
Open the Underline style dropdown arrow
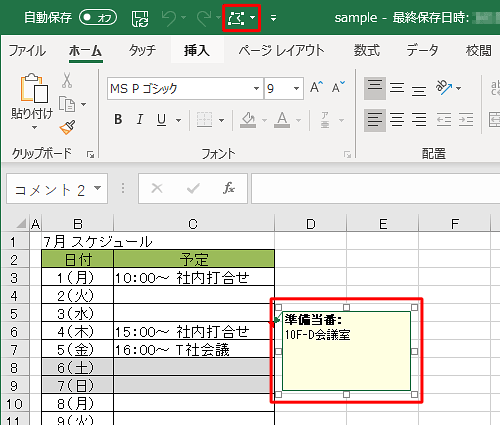[x=178, y=120]
